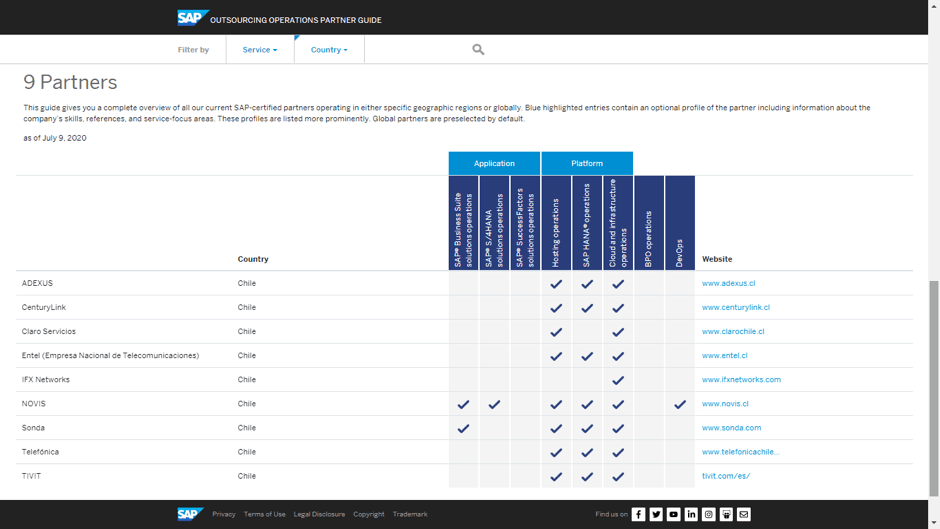Click the search magnifier icon

point(478,49)
